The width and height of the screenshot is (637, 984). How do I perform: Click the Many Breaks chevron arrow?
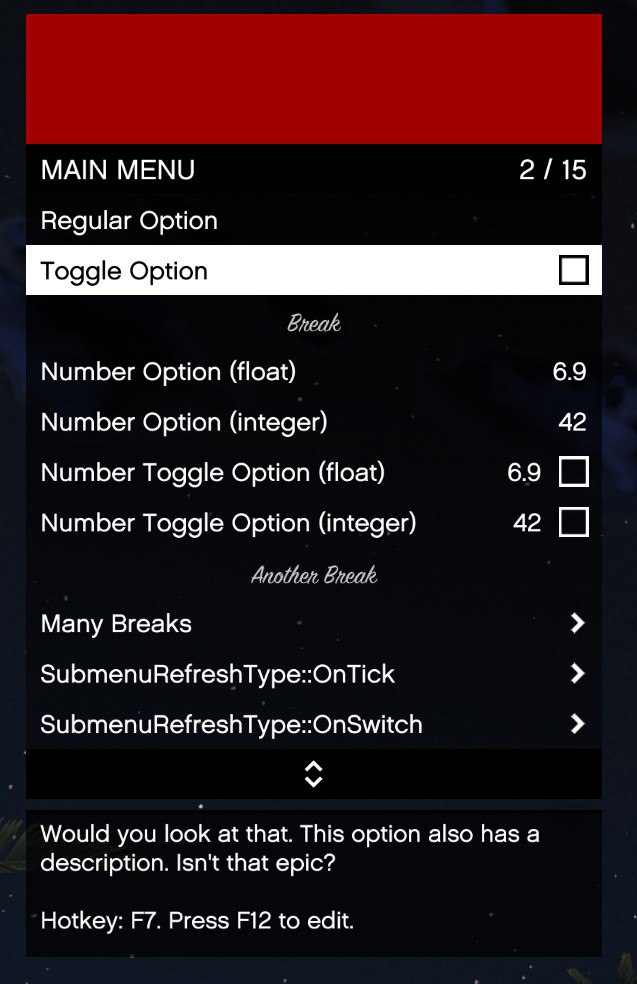coord(577,623)
